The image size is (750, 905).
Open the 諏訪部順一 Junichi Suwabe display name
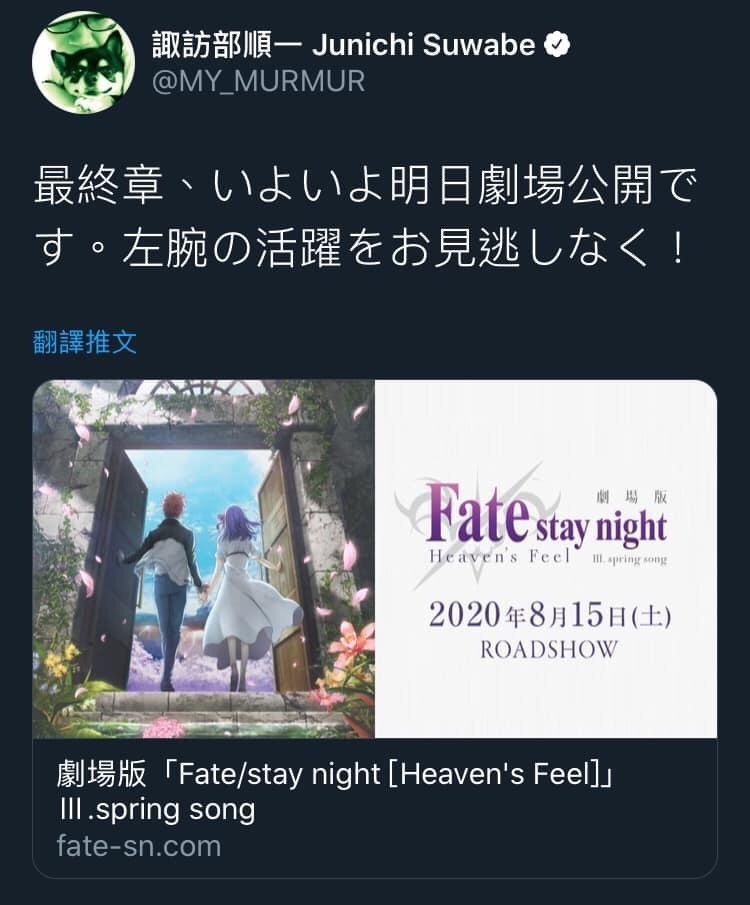[x=344, y=45]
